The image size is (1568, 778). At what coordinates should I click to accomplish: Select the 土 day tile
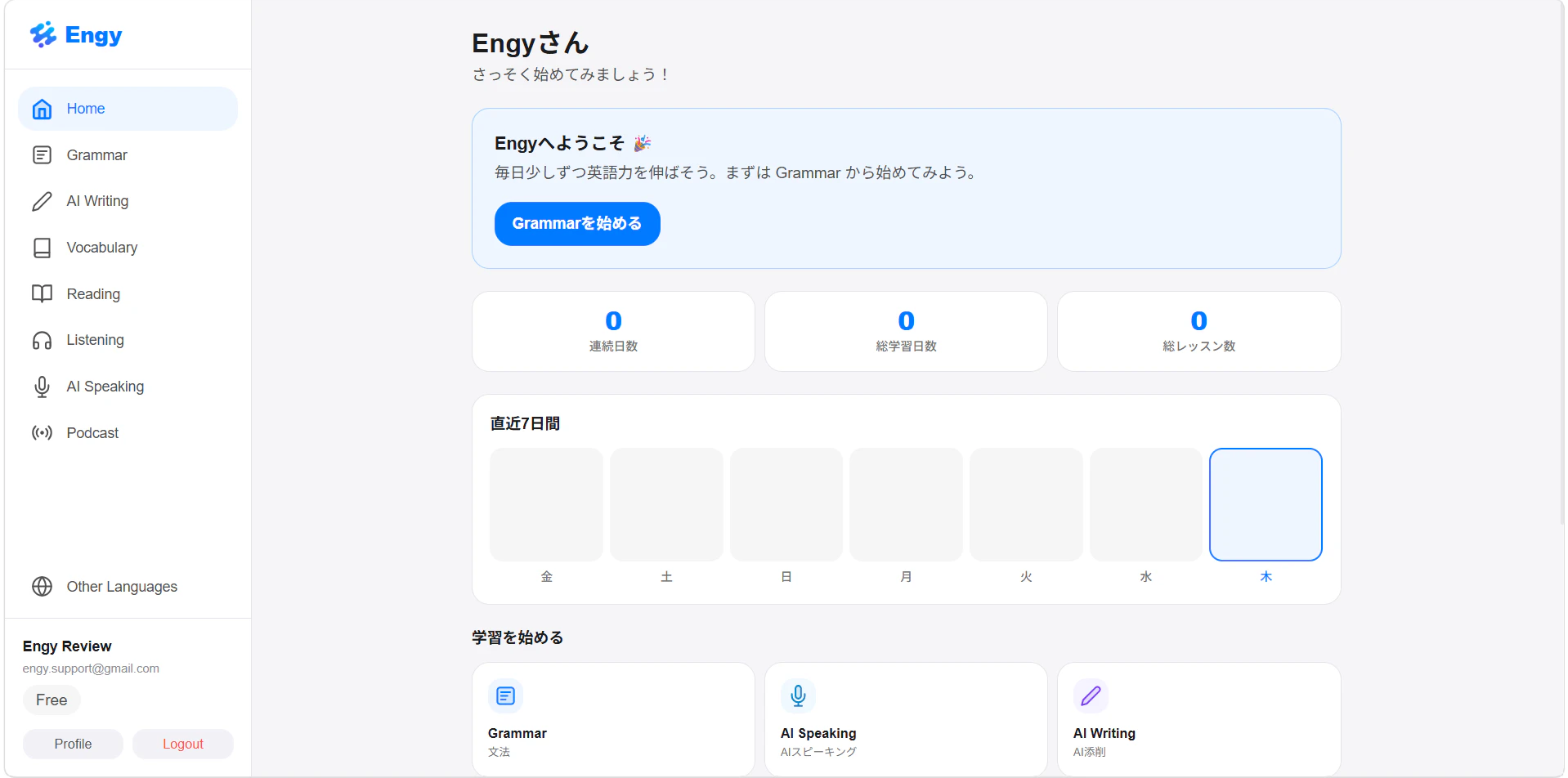pyautogui.click(x=666, y=504)
